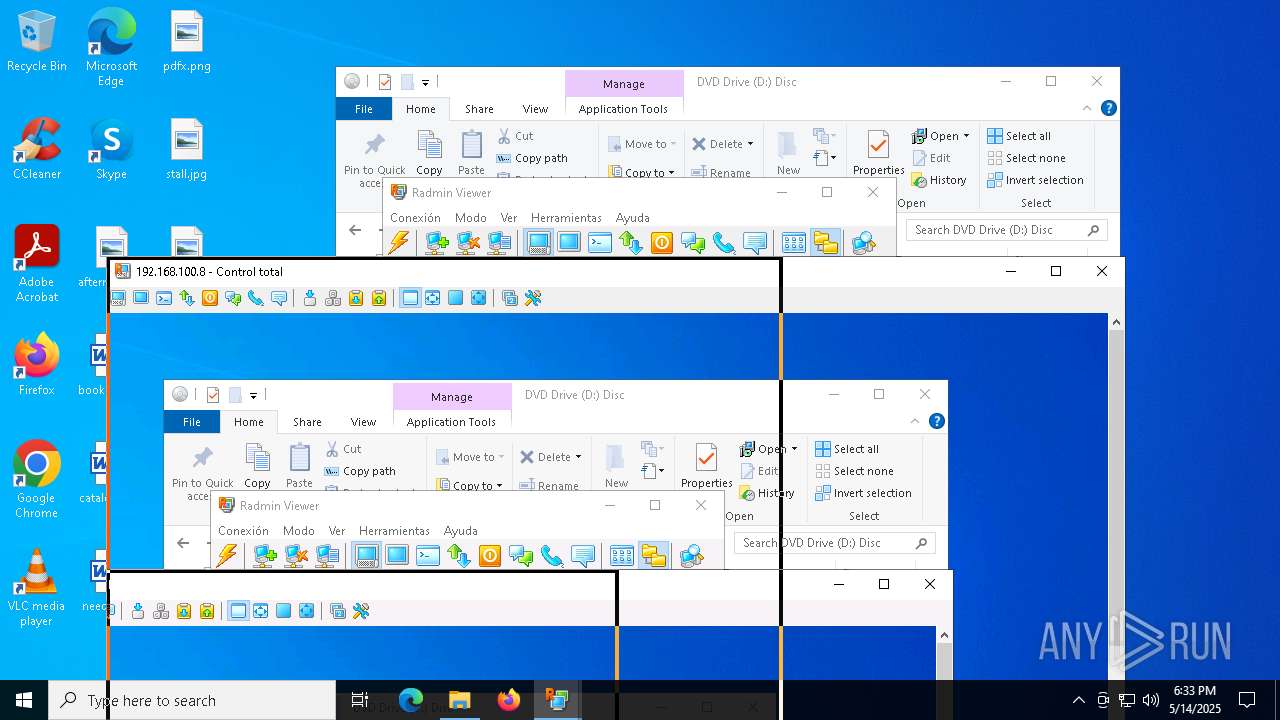
Task: Select File transfer arrows icon in upper Radmin Viewer
Action: coord(630,242)
